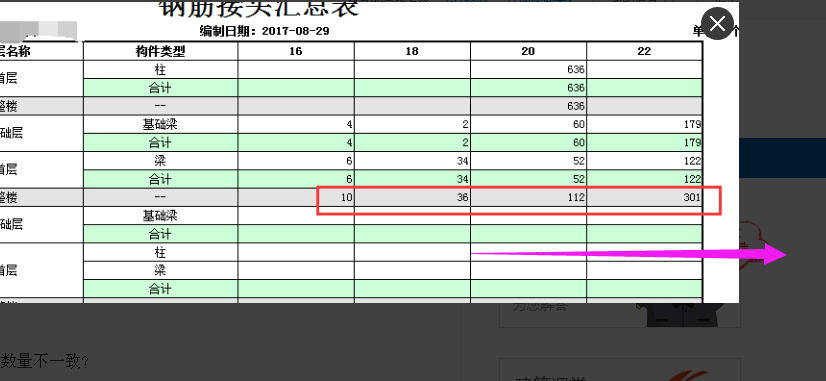Click value 179 in the 基础梁 row
Image resolution: width=826 pixels, height=381 pixels.
coord(693,125)
